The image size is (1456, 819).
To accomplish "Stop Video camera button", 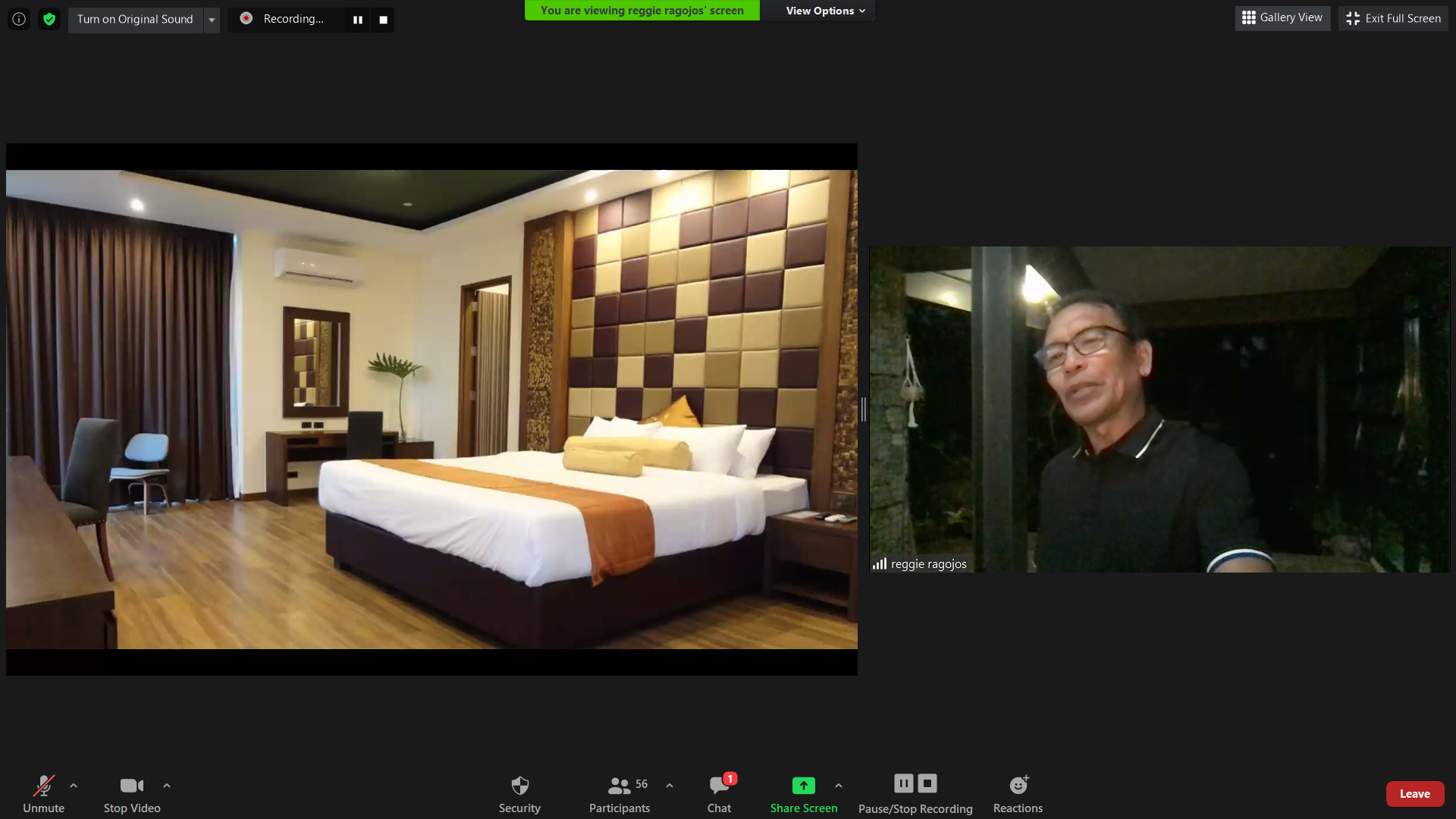I will 132,794.
